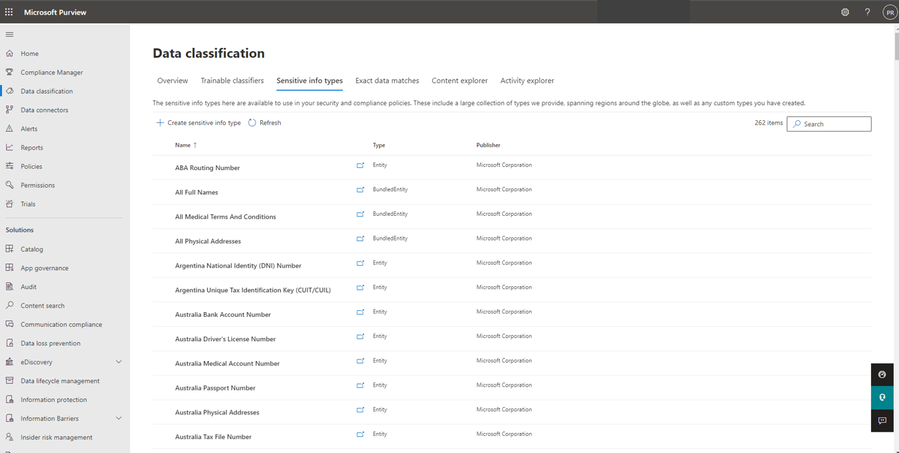Image resolution: width=899 pixels, height=453 pixels.
Task: Switch to the Trainable classifiers tab
Action: coord(232,80)
